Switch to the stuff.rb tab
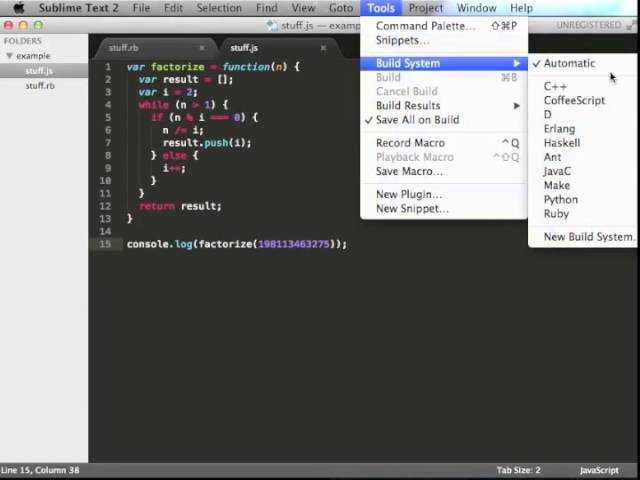640x480 pixels. [x=125, y=48]
